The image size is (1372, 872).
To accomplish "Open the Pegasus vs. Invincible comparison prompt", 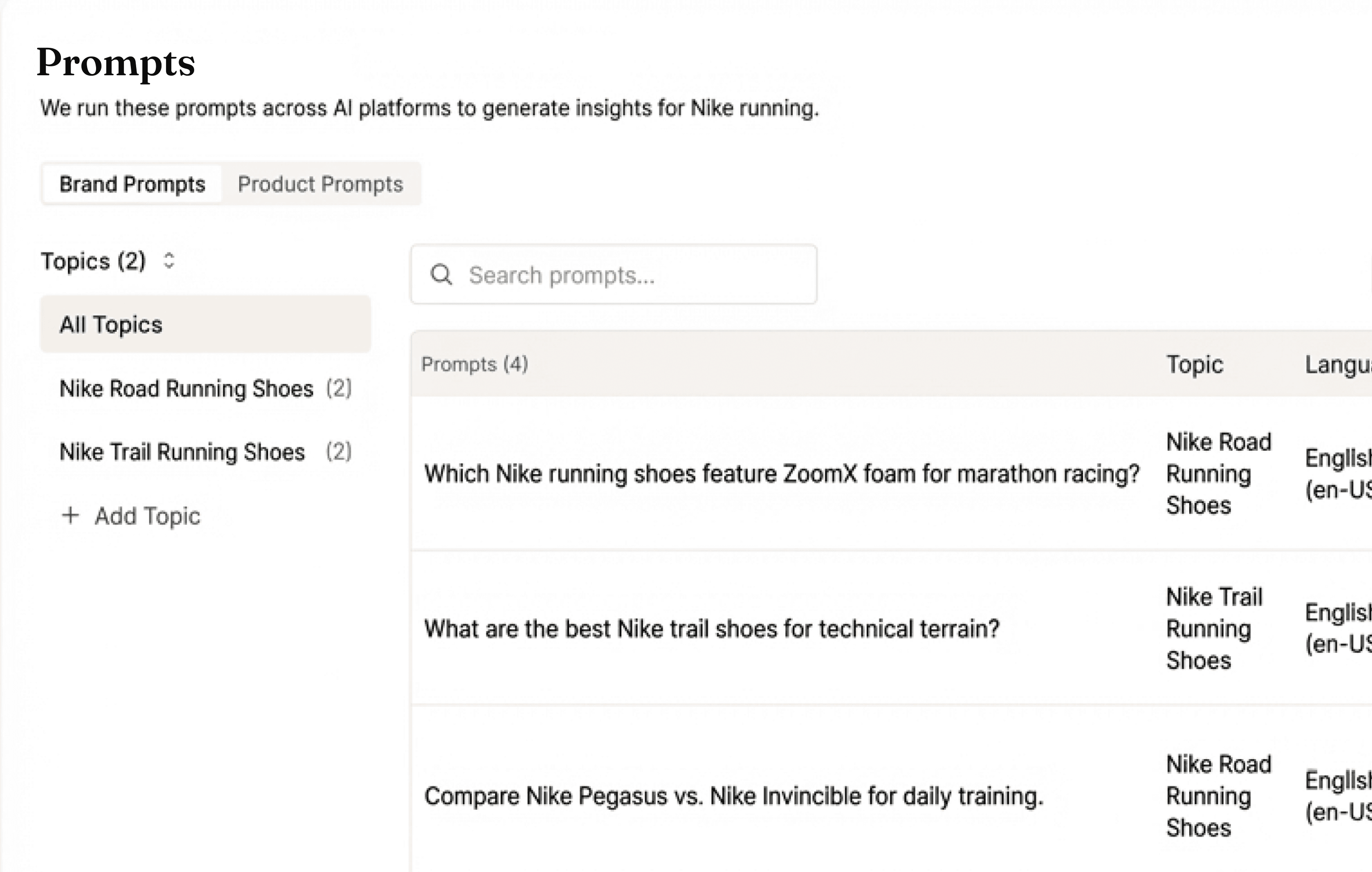I will [733, 796].
